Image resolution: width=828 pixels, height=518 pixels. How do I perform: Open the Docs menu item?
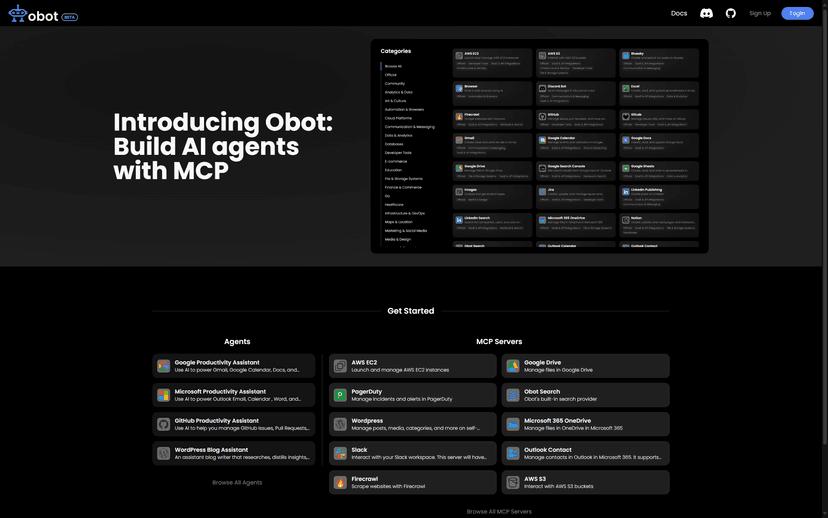pos(679,13)
